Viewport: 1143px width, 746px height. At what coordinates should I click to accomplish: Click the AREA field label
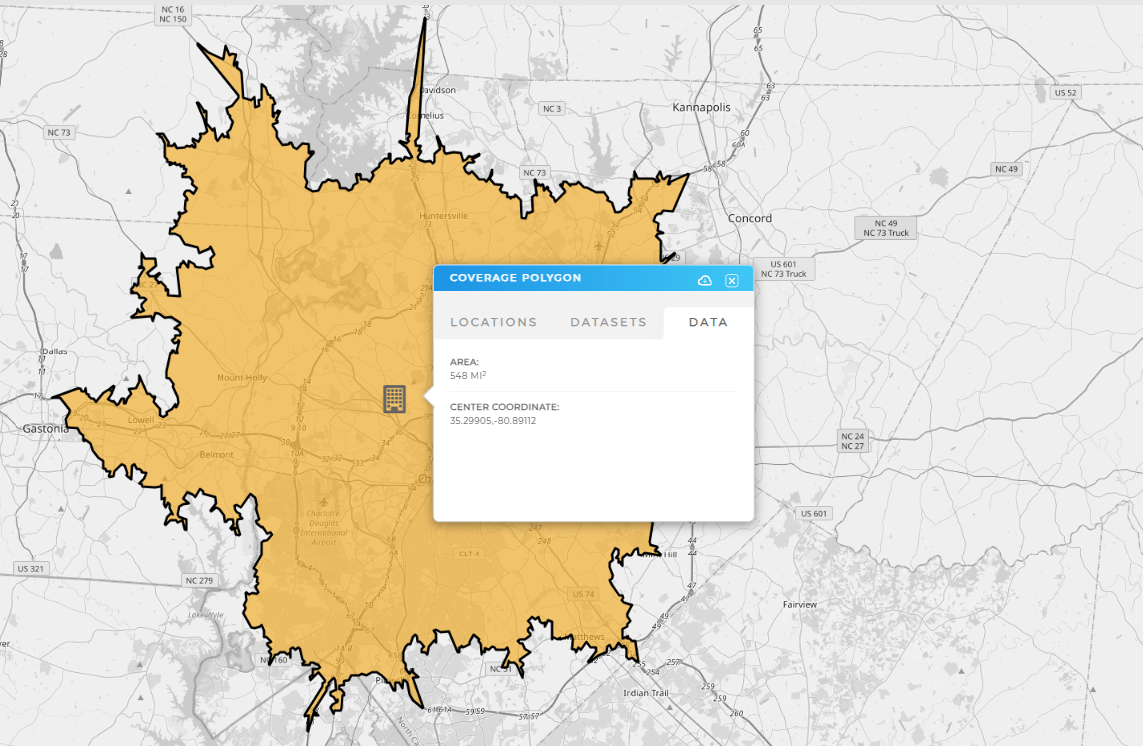pyautogui.click(x=464, y=362)
